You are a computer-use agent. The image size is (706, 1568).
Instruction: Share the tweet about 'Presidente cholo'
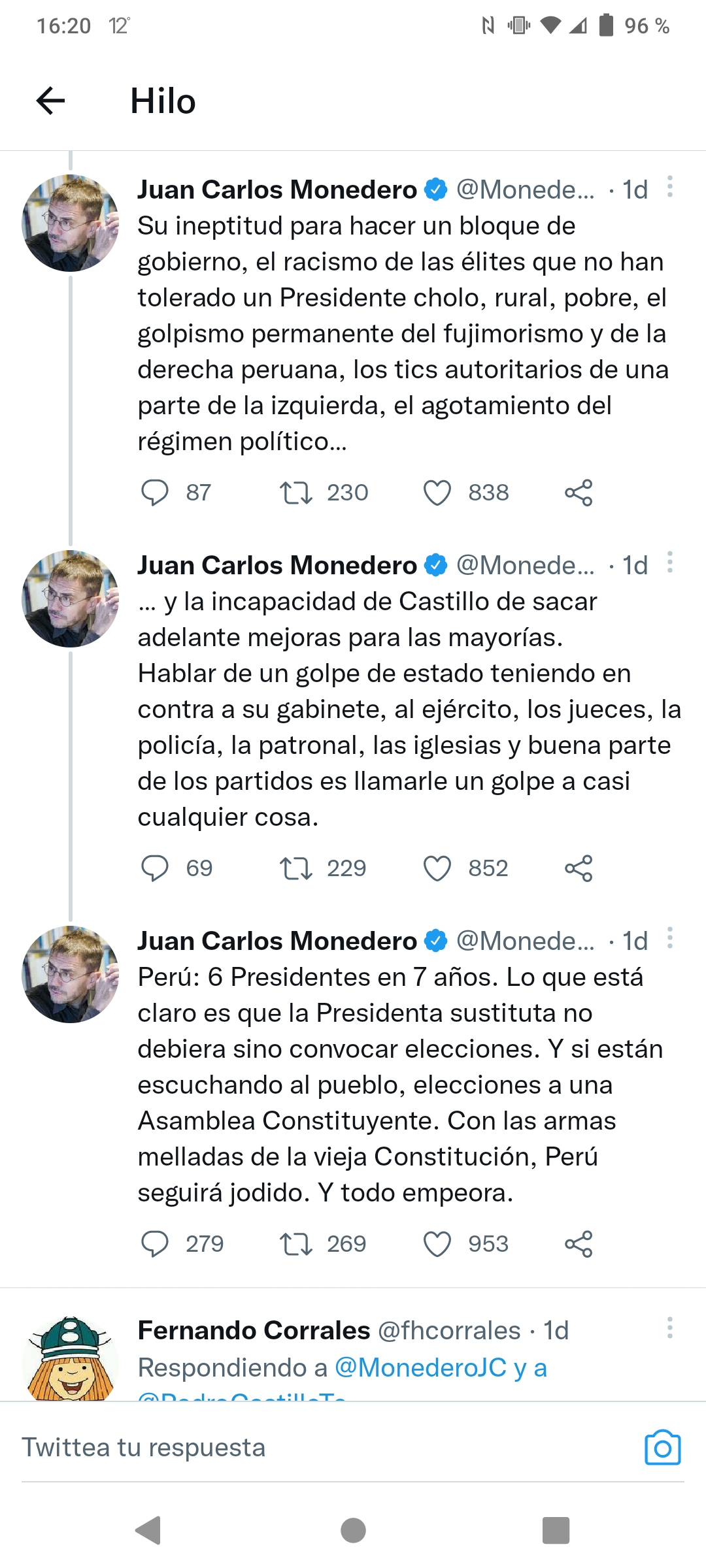click(x=579, y=493)
